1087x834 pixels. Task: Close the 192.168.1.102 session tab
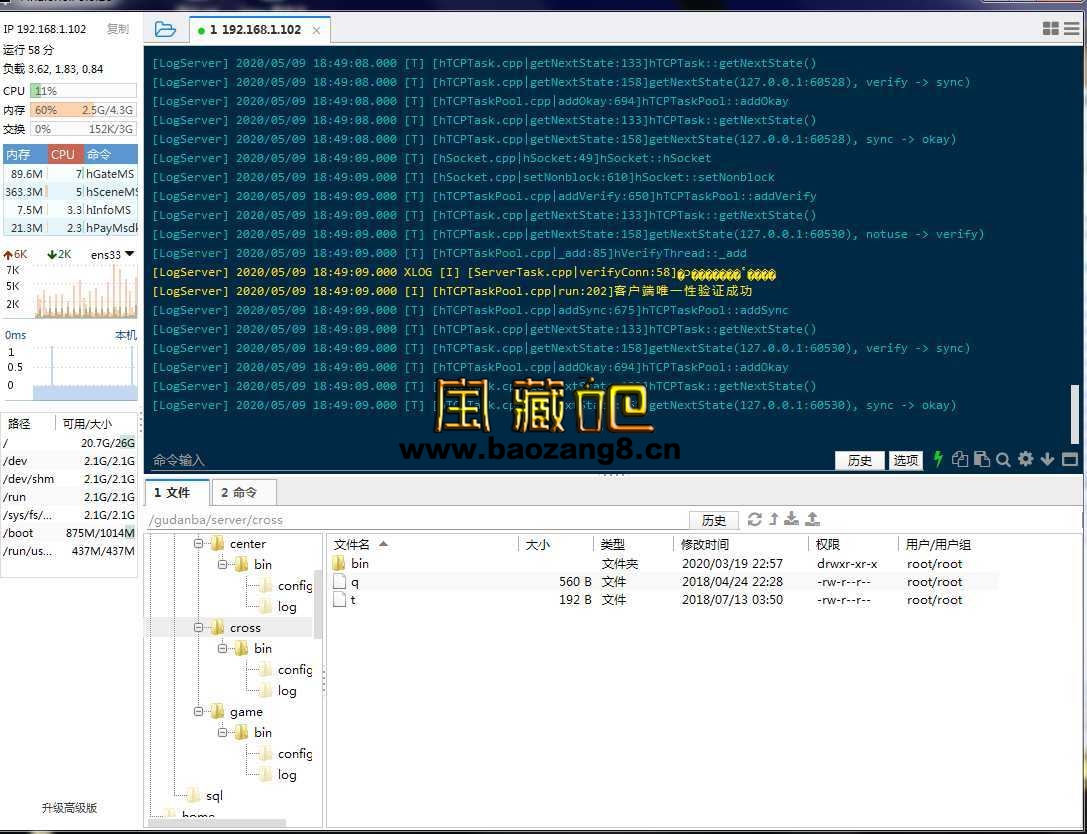[x=316, y=30]
